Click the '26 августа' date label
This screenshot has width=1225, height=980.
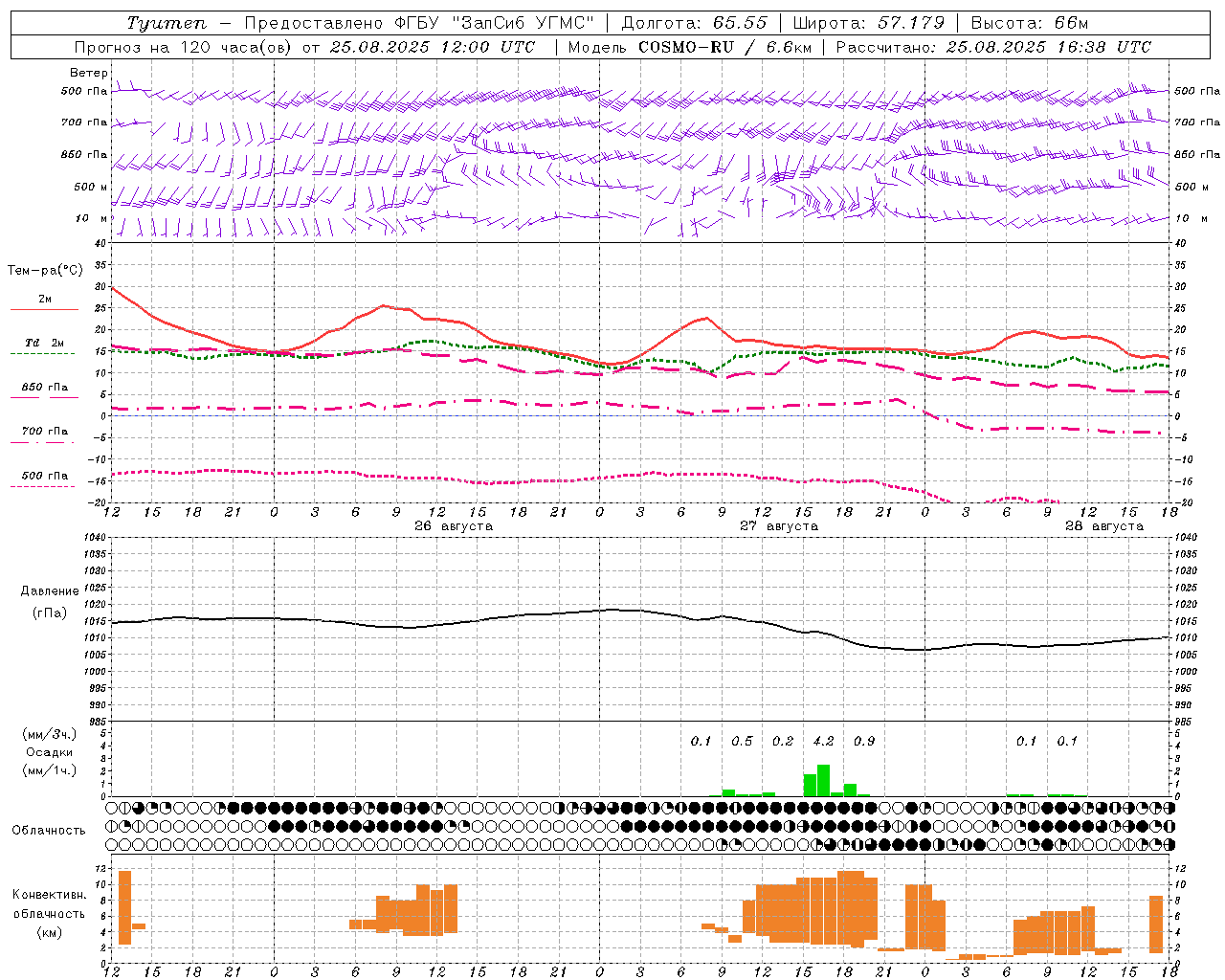click(454, 526)
